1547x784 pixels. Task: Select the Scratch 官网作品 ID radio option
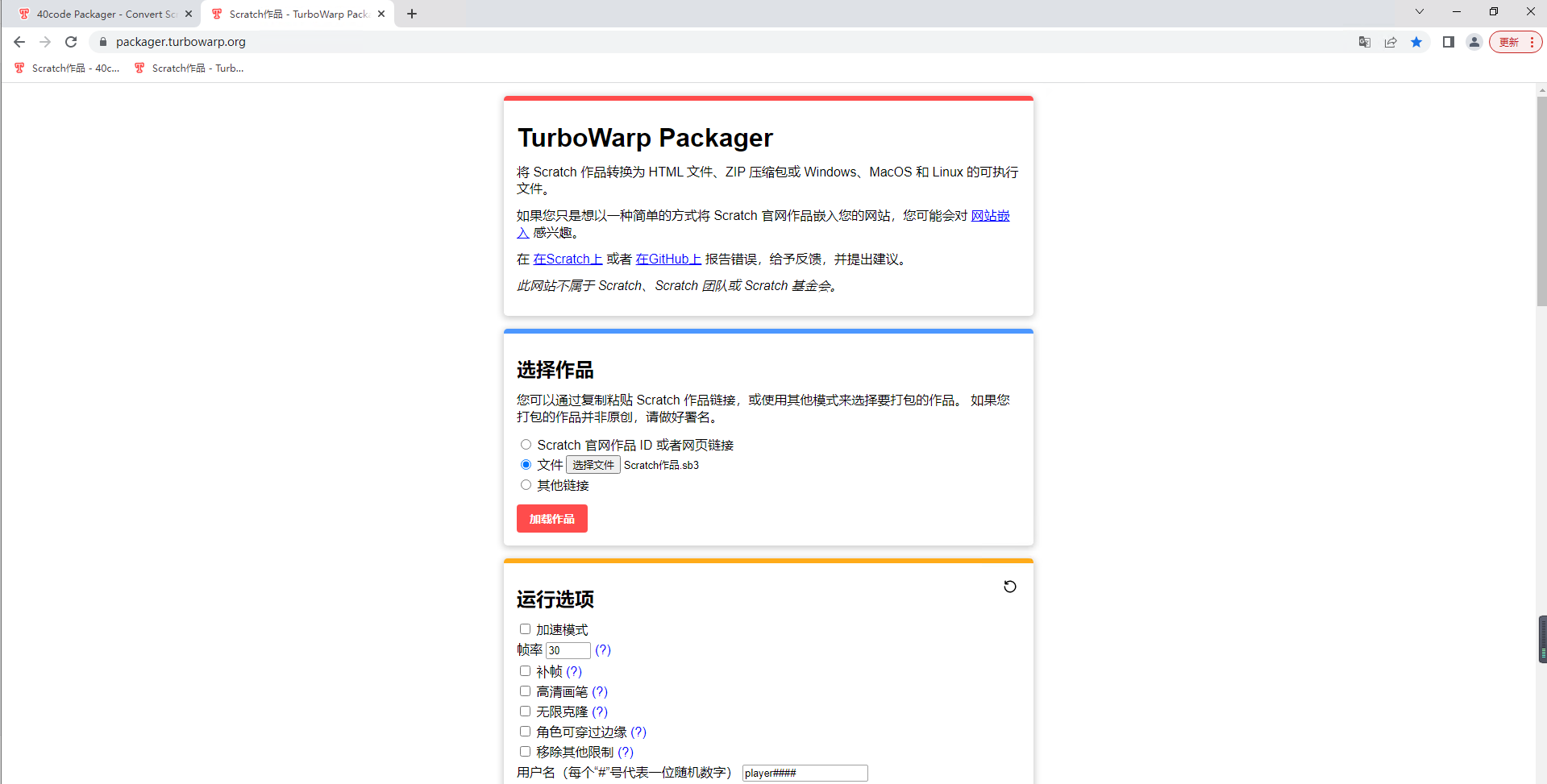(526, 445)
